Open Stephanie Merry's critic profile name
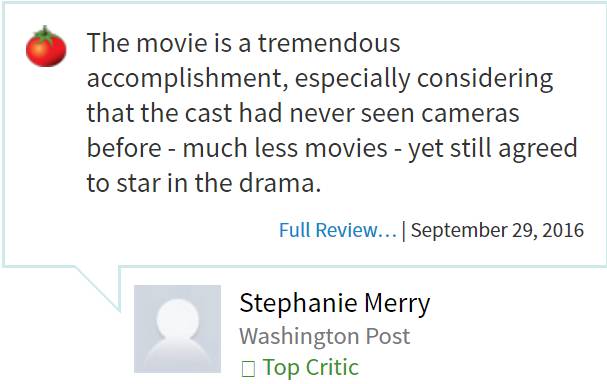 pos(335,303)
